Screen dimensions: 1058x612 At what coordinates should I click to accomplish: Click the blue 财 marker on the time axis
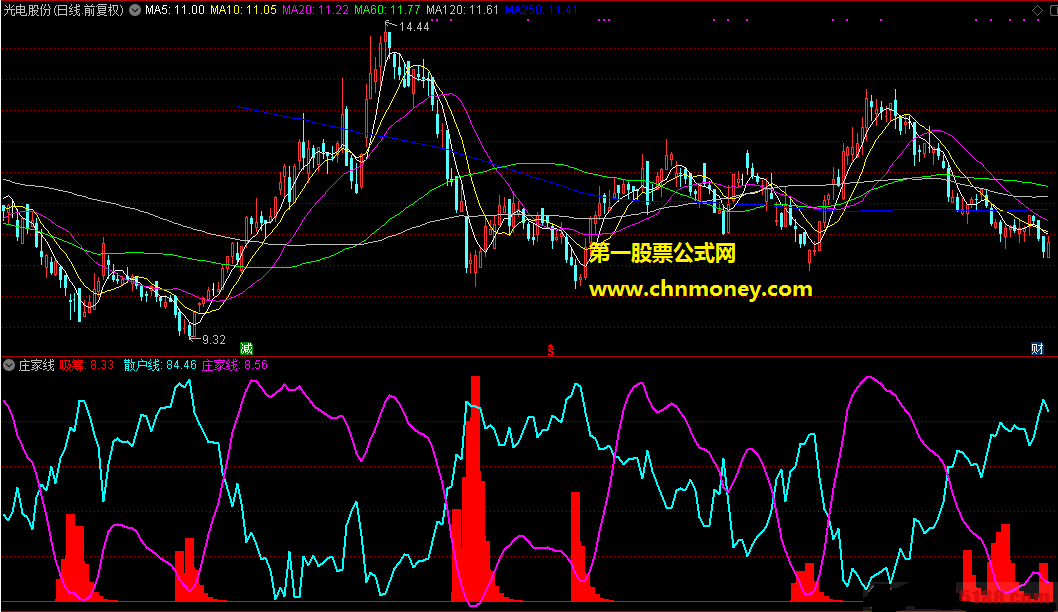coord(1037,348)
